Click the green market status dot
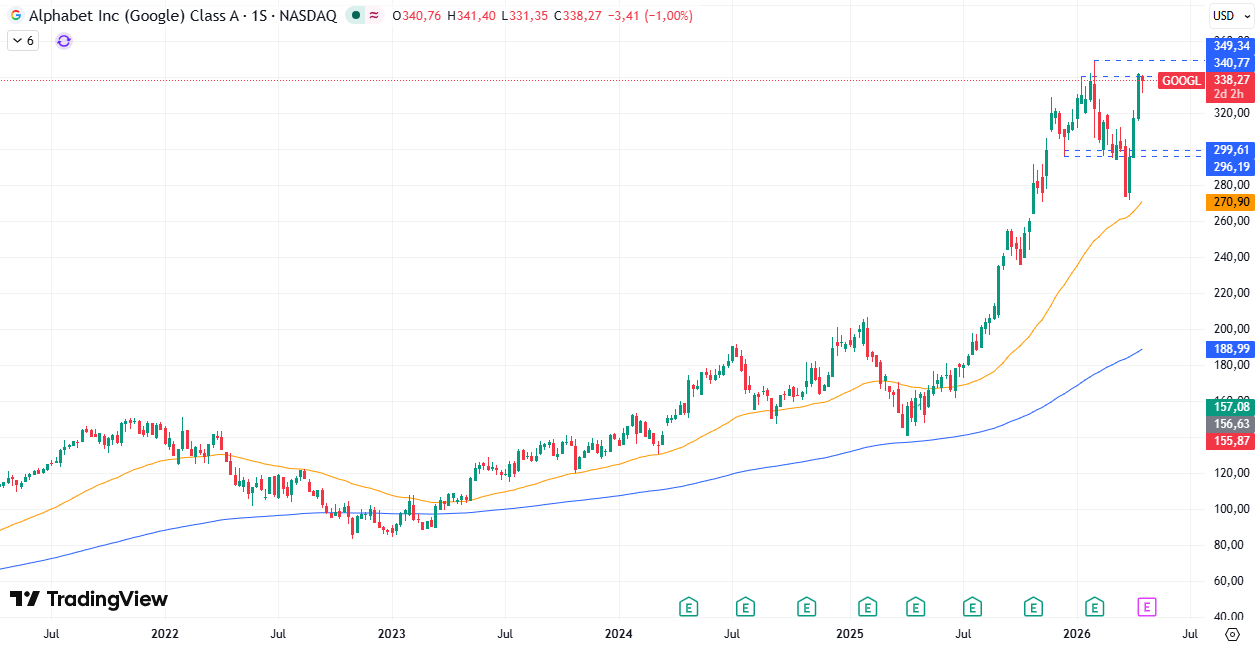 356,16
